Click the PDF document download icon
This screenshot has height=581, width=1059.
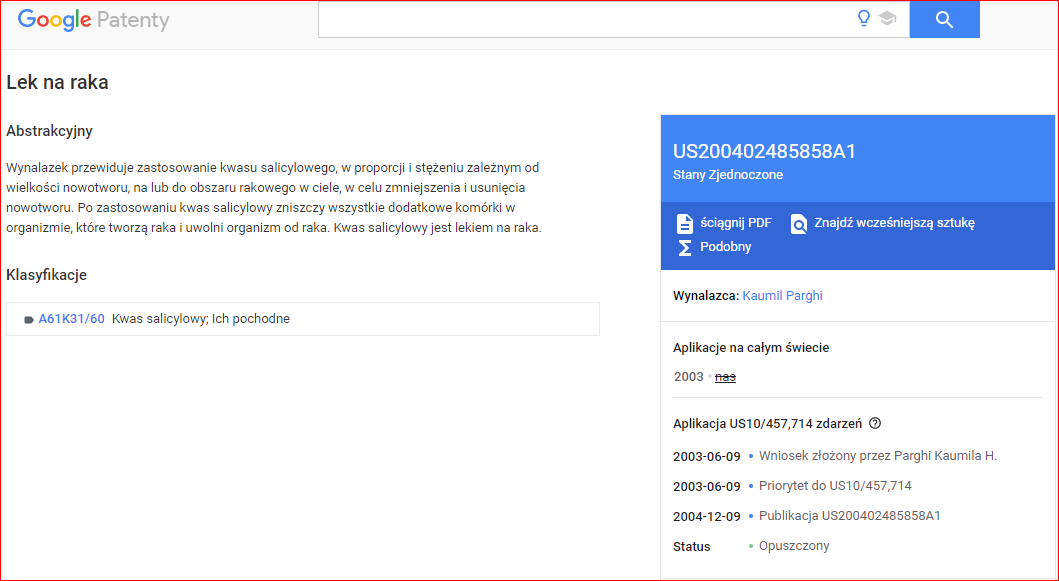pos(685,223)
